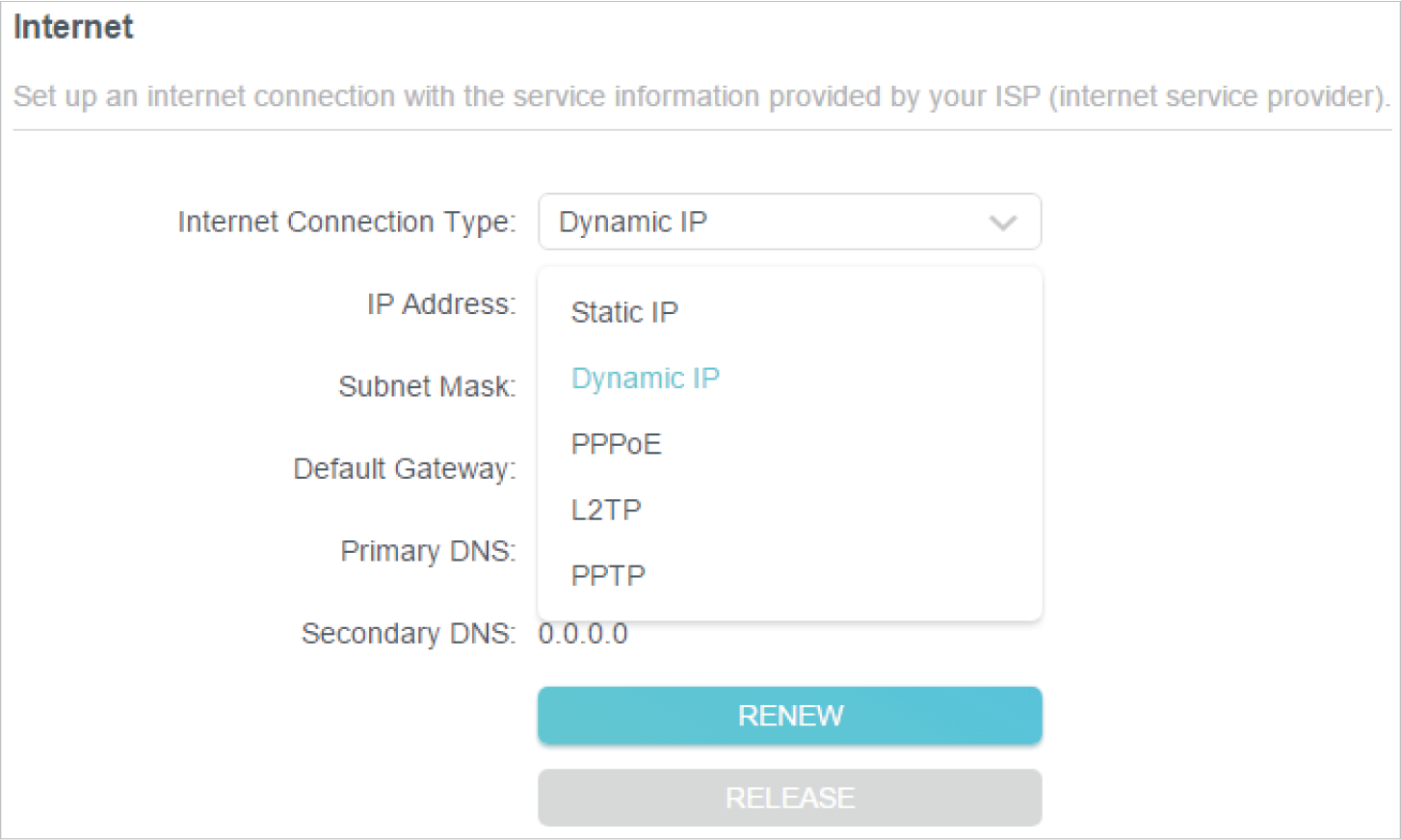This screenshot has width=1401, height=840.
Task: Choose the highlighted Dynamic IP list option
Action: coord(645,379)
